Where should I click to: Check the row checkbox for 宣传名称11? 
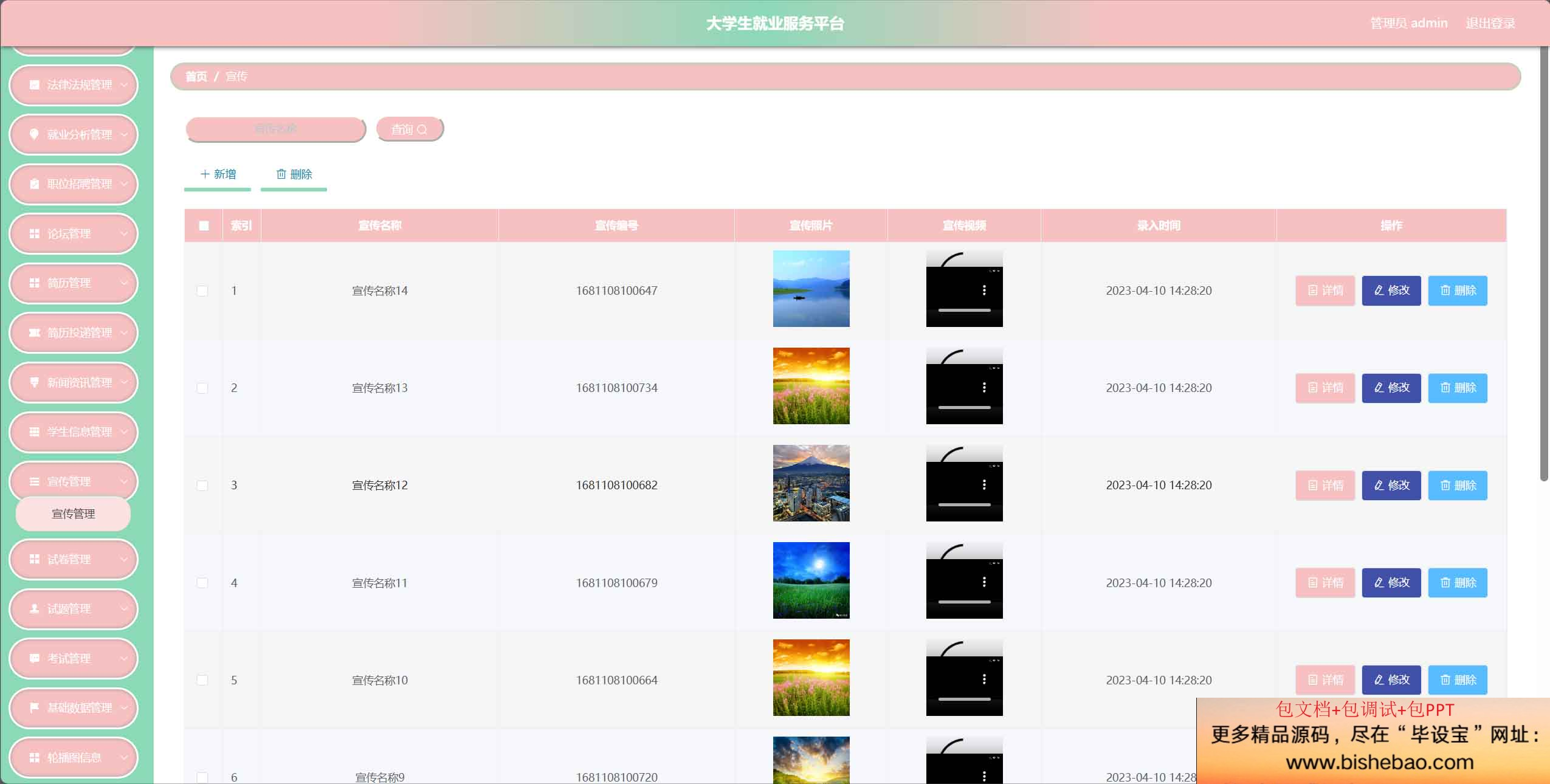[202, 583]
